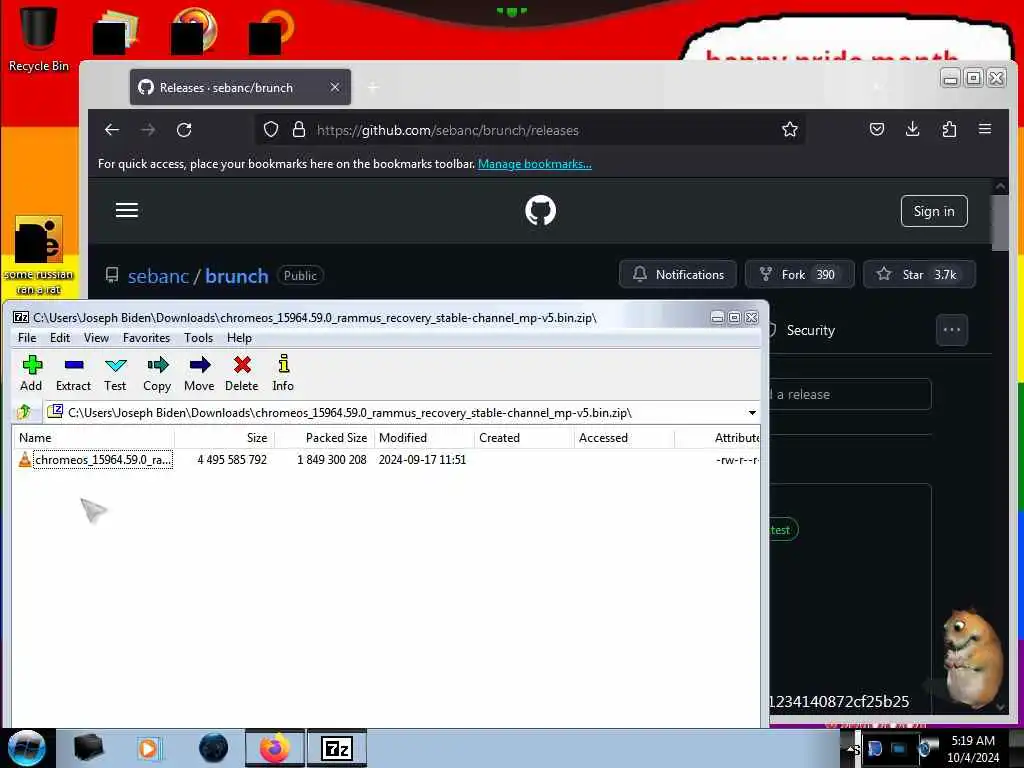
Task: Open the Favorites menu in 7-Zip
Action: point(146,338)
